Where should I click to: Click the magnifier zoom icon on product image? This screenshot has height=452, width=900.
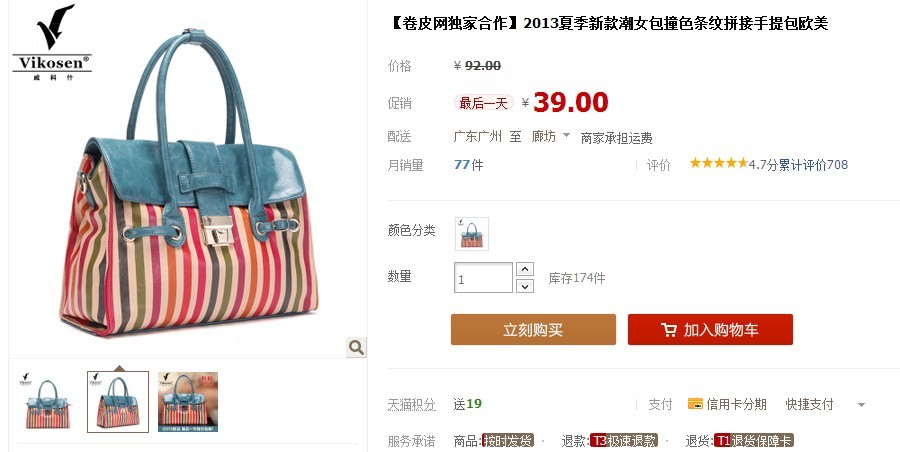pos(356,347)
